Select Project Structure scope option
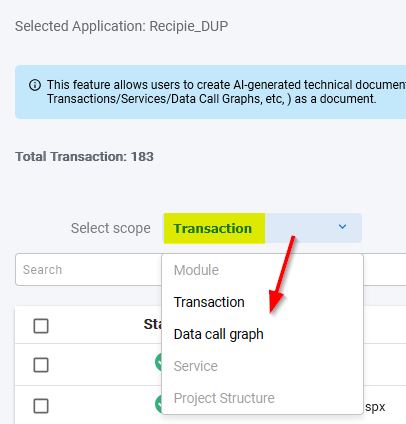The width and height of the screenshot is (406, 424). coord(224,398)
